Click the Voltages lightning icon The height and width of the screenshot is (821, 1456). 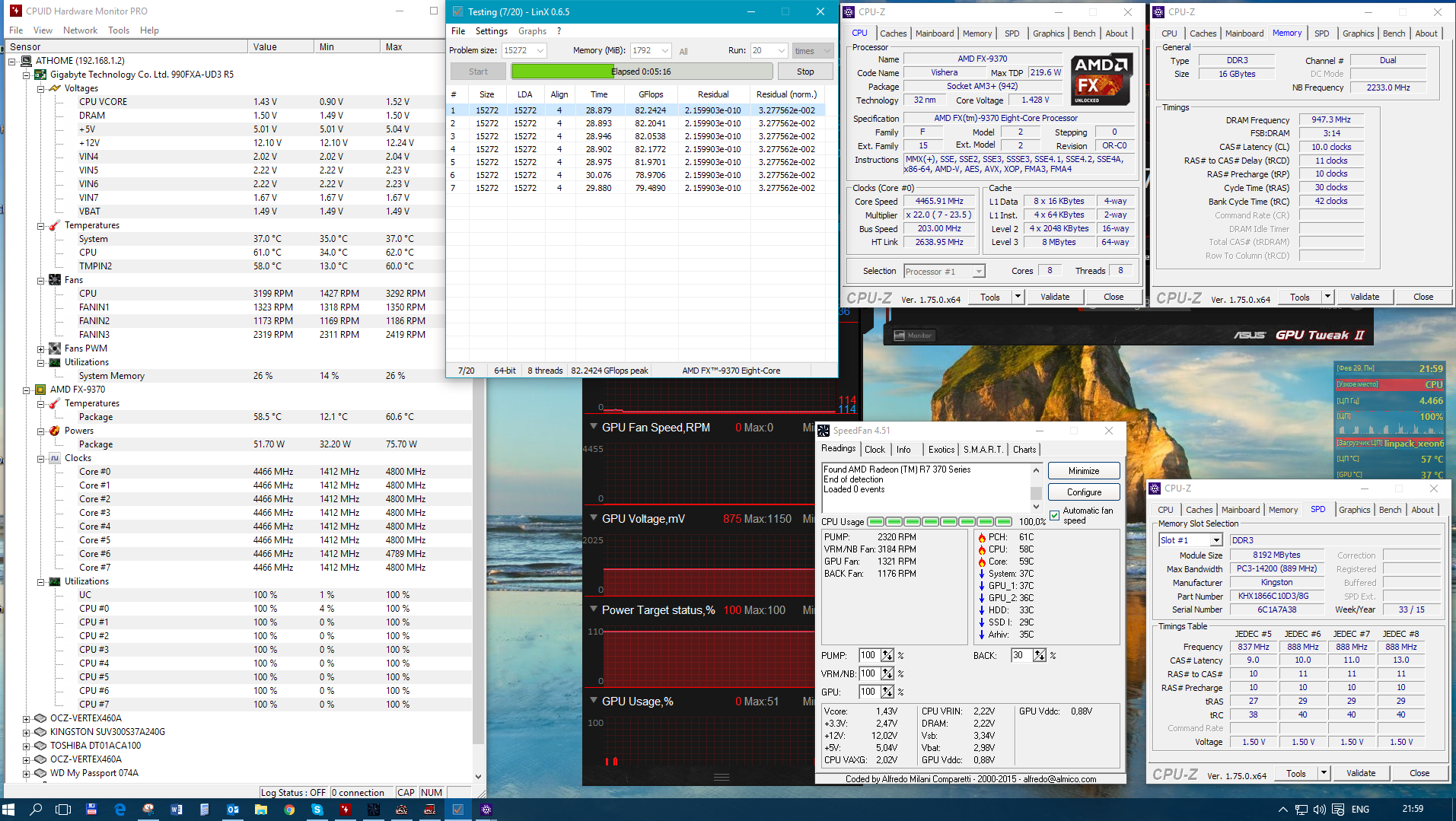55,88
